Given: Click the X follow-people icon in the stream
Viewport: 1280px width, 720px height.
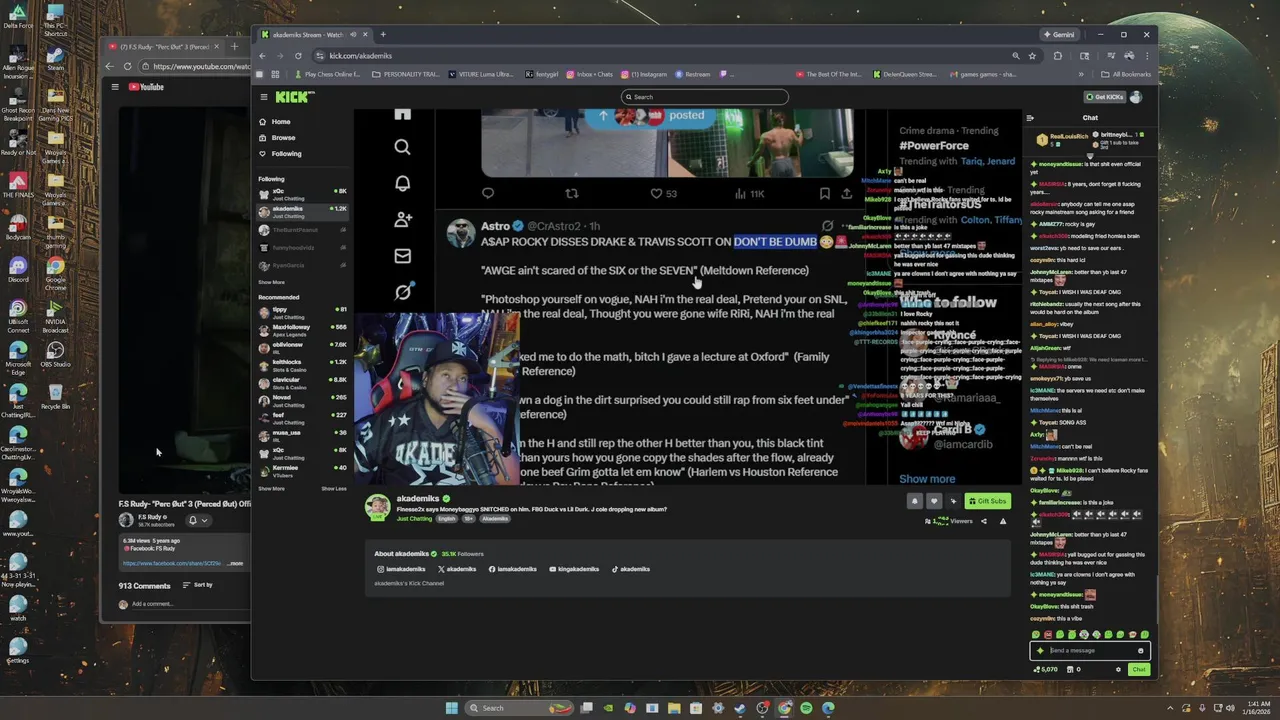Looking at the screenshot, I should click(x=402, y=219).
